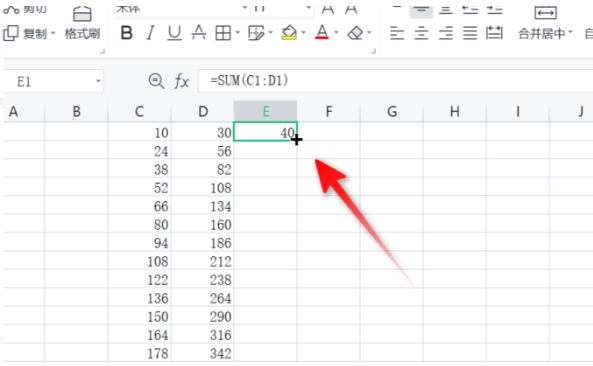This screenshot has height=366, width=593.
Task: Click the fx insert function icon
Action: [182, 81]
